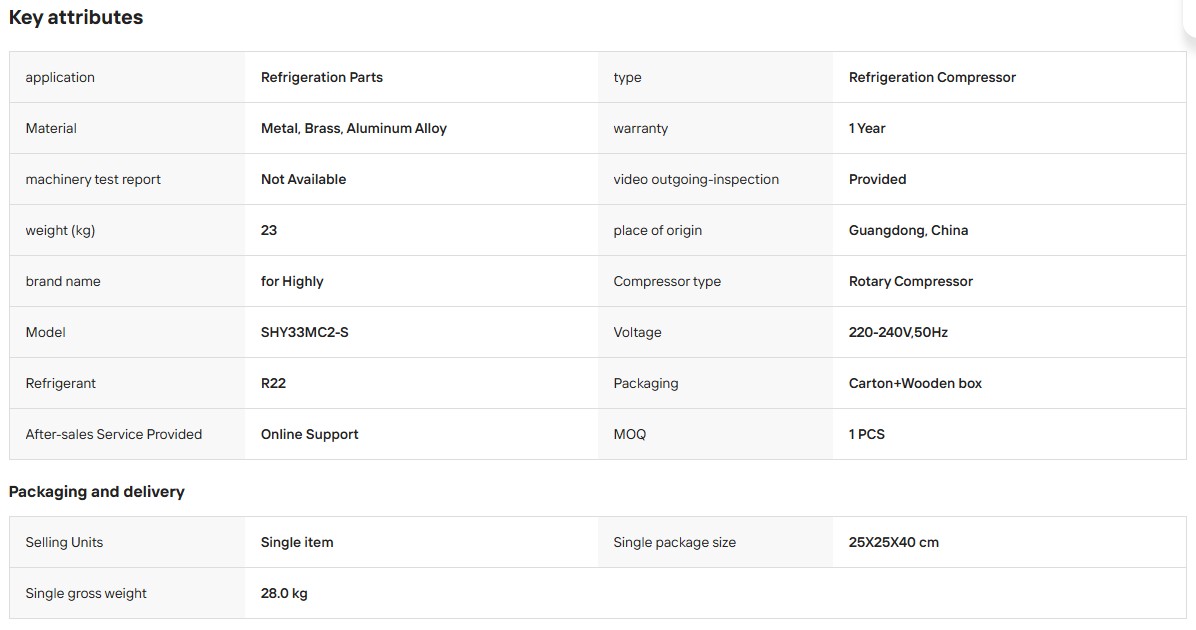The width and height of the screenshot is (1196, 630).
Task: Click the Carton+Wooden box packaging value
Action: (x=915, y=384)
